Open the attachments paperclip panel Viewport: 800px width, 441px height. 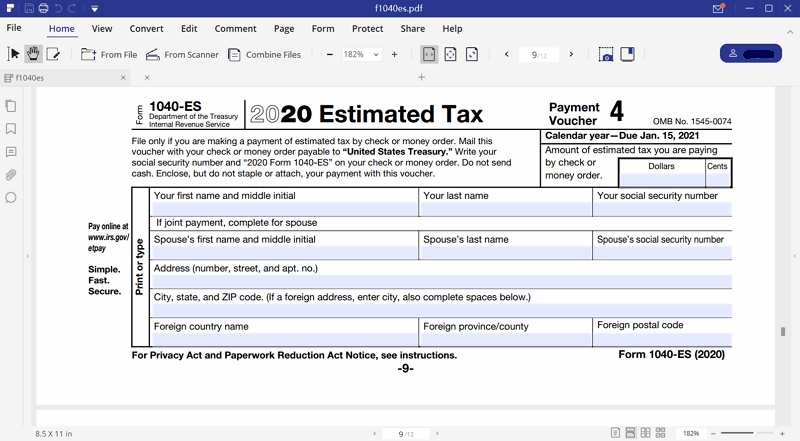pyautogui.click(x=11, y=175)
